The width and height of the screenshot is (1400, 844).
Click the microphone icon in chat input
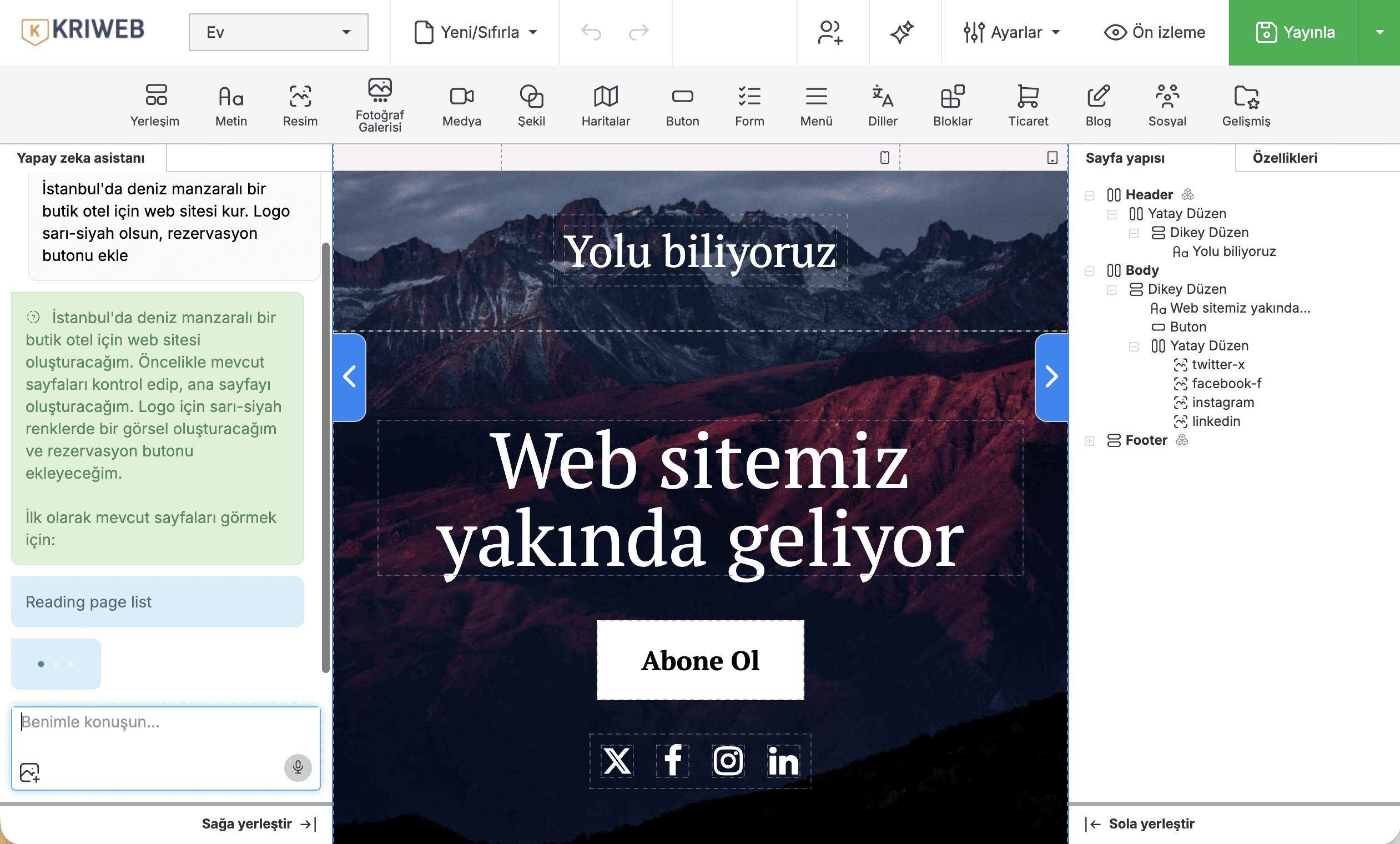tap(298, 767)
